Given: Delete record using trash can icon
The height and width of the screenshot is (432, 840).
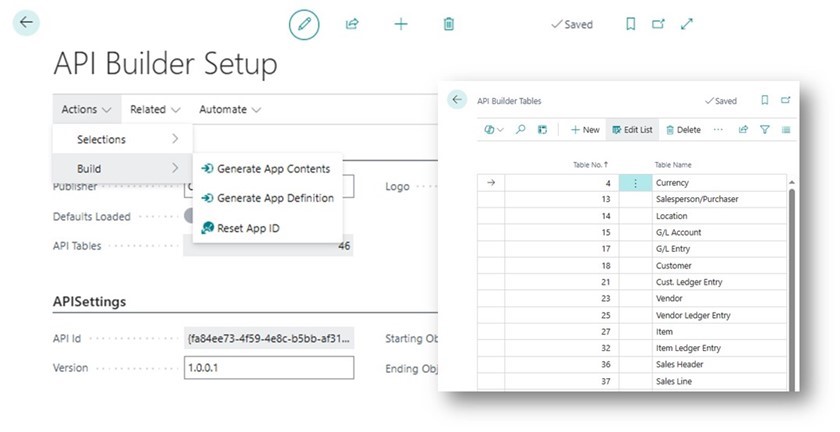Looking at the screenshot, I should point(449,24).
